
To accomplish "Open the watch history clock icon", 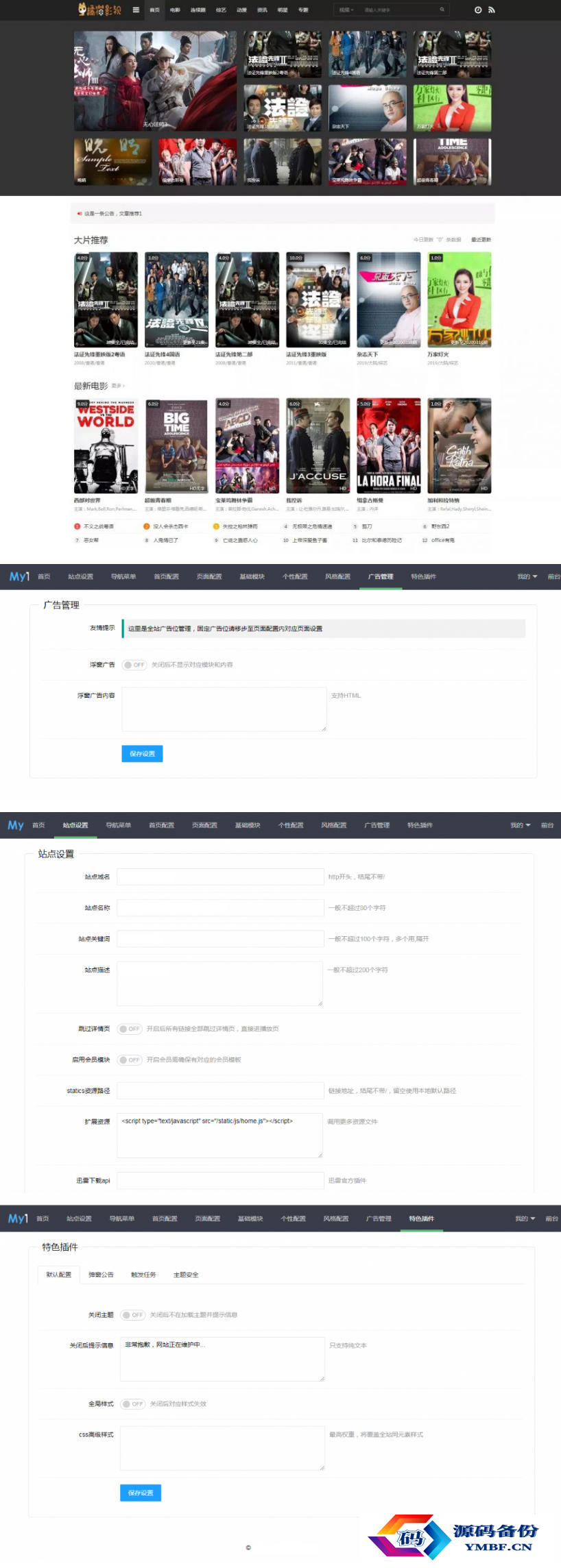I will click(478, 10).
